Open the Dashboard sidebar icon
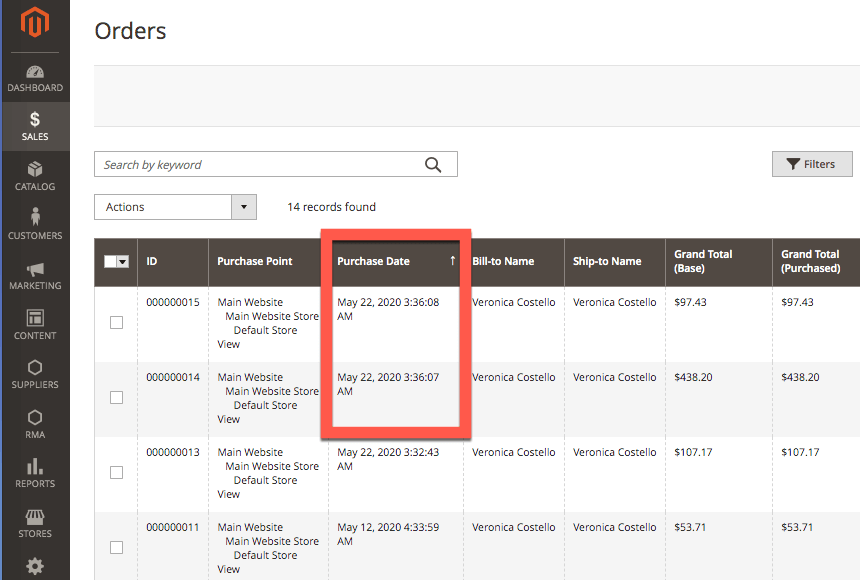 tap(35, 73)
